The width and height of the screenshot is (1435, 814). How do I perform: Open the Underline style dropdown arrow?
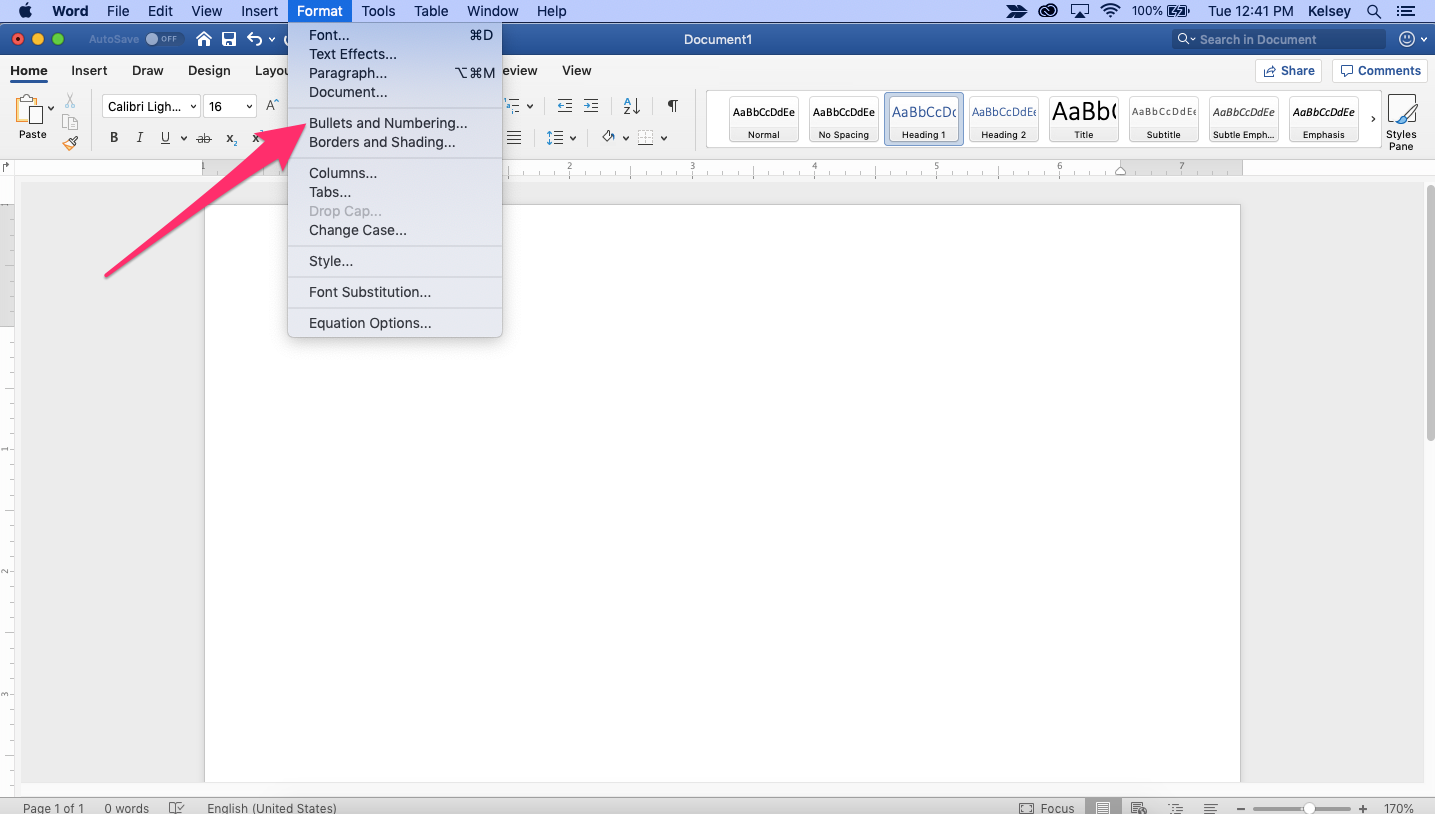183,138
